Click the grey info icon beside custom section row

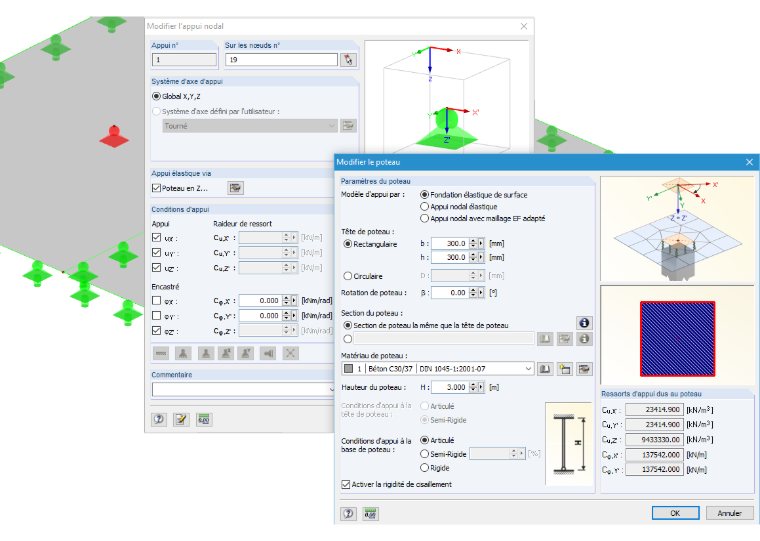click(584, 339)
